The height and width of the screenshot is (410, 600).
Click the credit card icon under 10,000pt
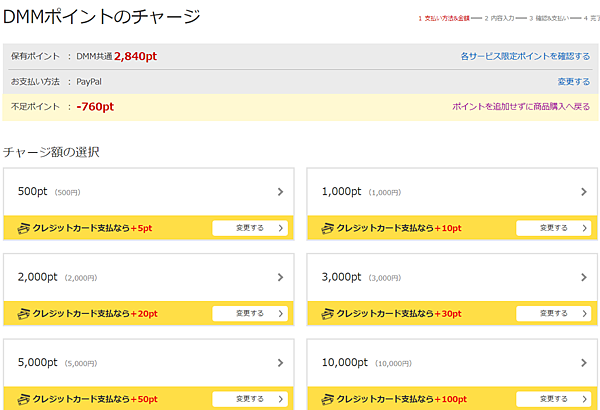pyautogui.click(x=327, y=399)
